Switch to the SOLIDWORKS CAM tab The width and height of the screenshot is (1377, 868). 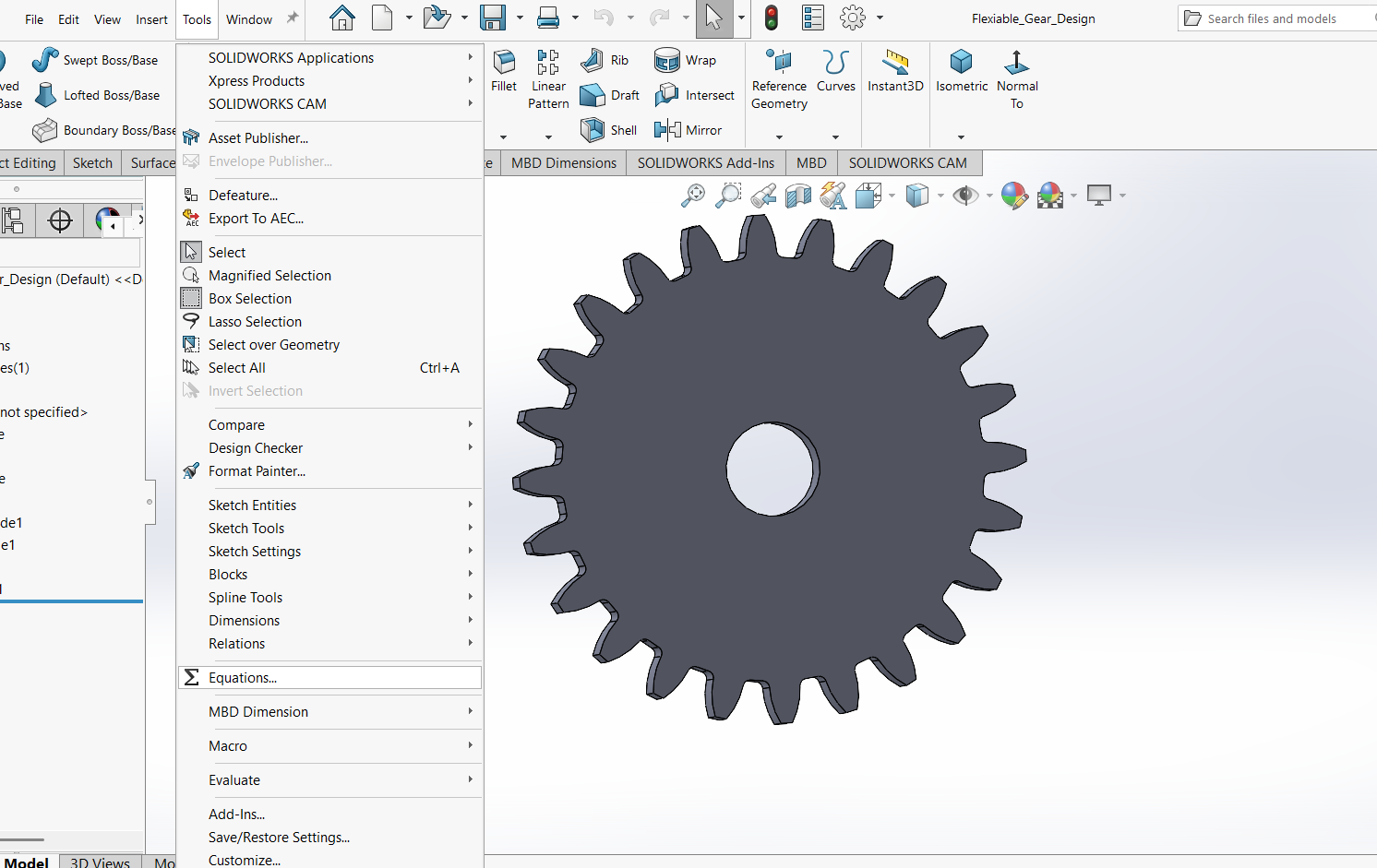tap(908, 163)
